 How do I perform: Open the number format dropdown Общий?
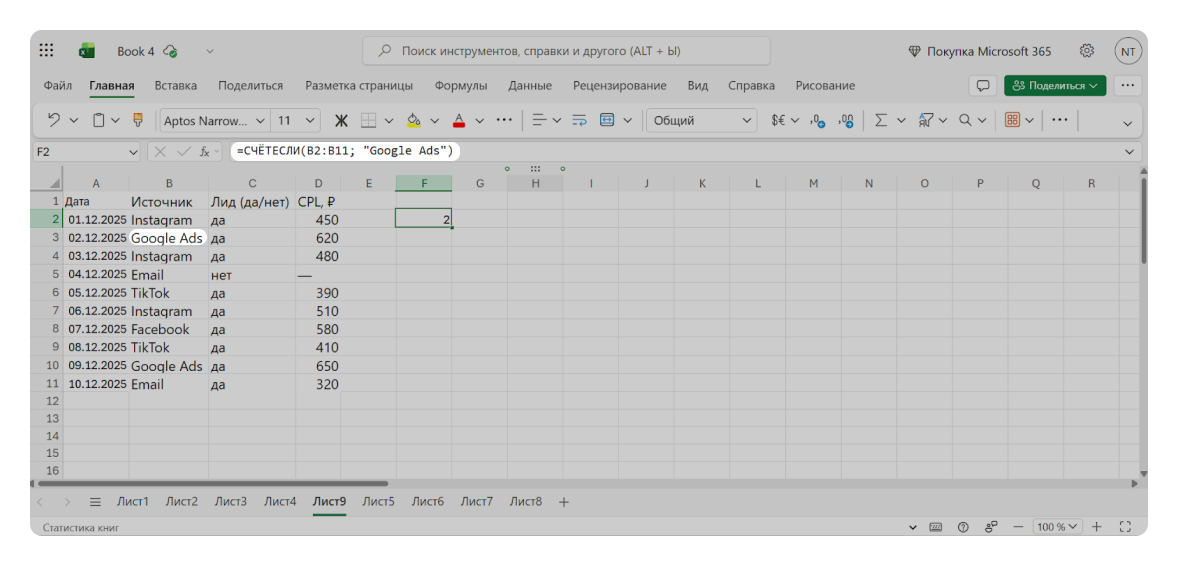point(702,121)
